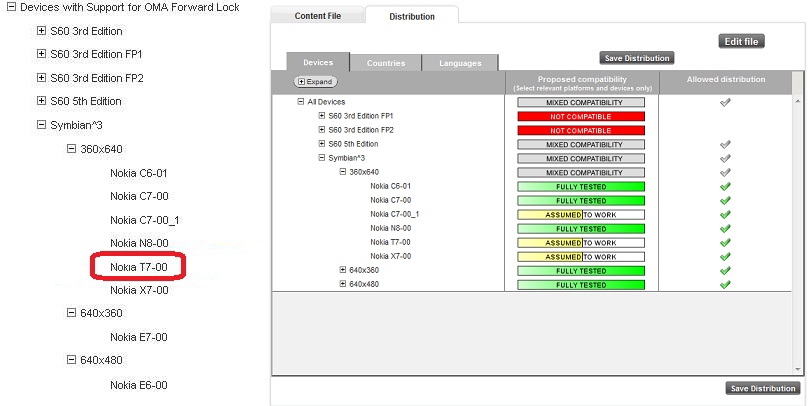Click ASSUMED TO WORK bar for Nokia T7-00
Image resolution: width=811 pixels, height=406 pixels.
[581, 243]
